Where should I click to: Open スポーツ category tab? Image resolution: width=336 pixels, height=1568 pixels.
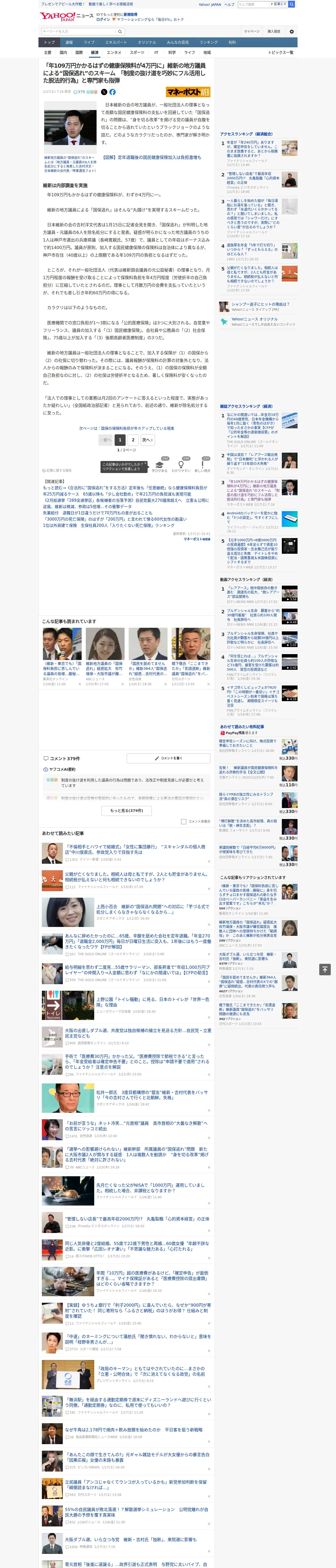click(137, 52)
